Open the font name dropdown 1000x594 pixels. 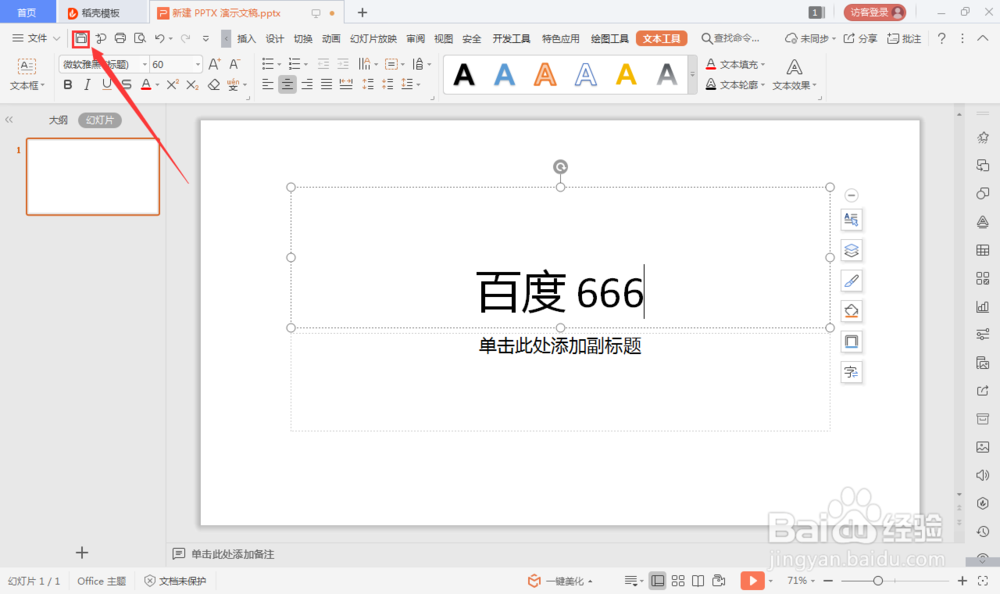[145, 64]
